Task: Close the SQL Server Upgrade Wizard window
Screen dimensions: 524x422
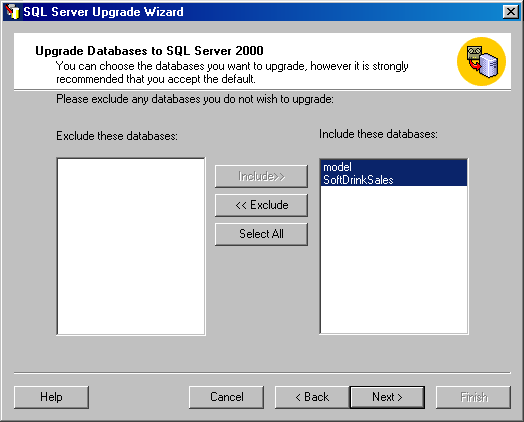Action: click(x=511, y=12)
